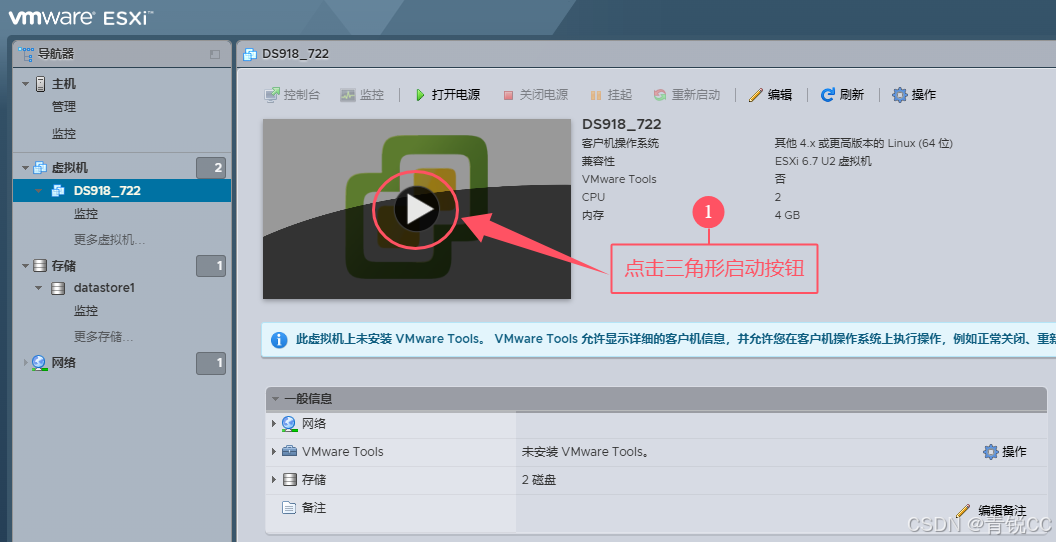Expand the VMware Tools row arrow
1056x542 pixels.
click(273, 451)
